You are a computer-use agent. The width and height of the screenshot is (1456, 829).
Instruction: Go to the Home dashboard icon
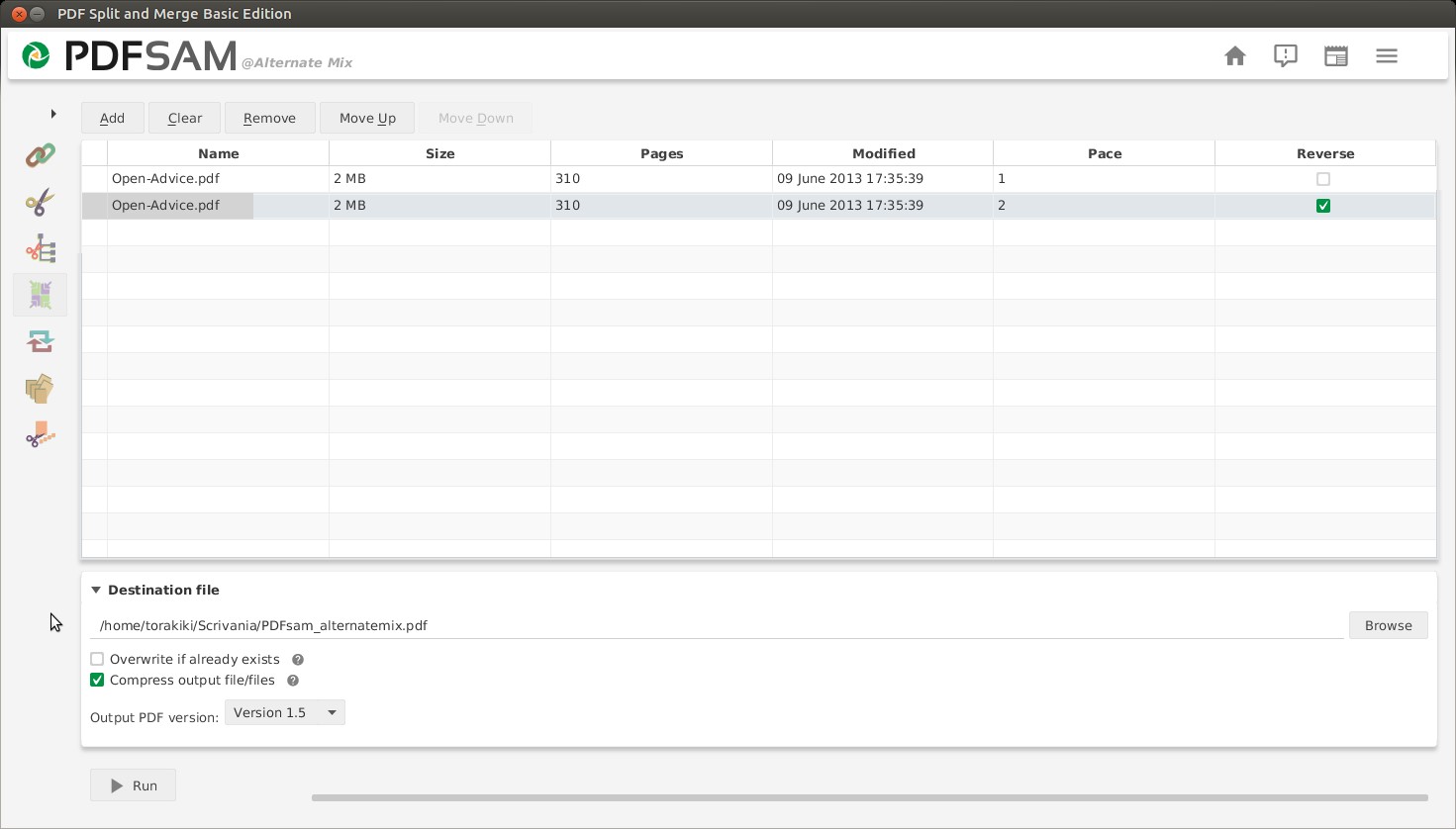click(1235, 56)
